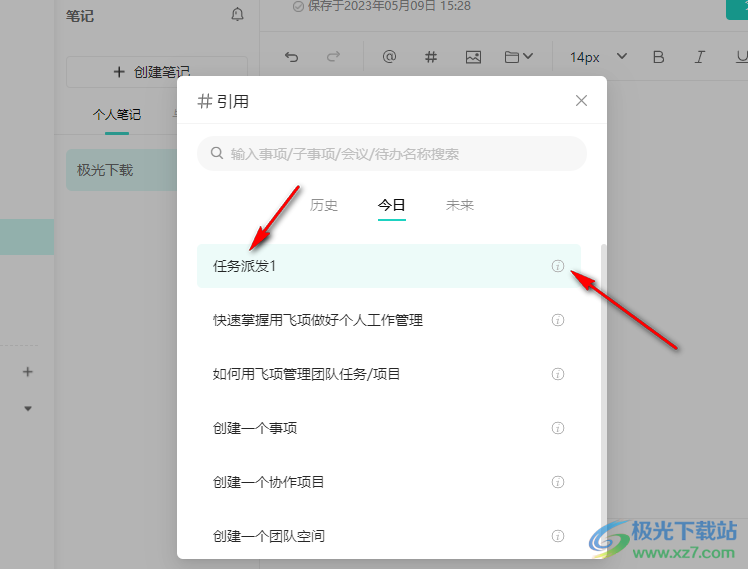Close the 引用 dialog
The height and width of the screenshot is (569, 748).
581,101
